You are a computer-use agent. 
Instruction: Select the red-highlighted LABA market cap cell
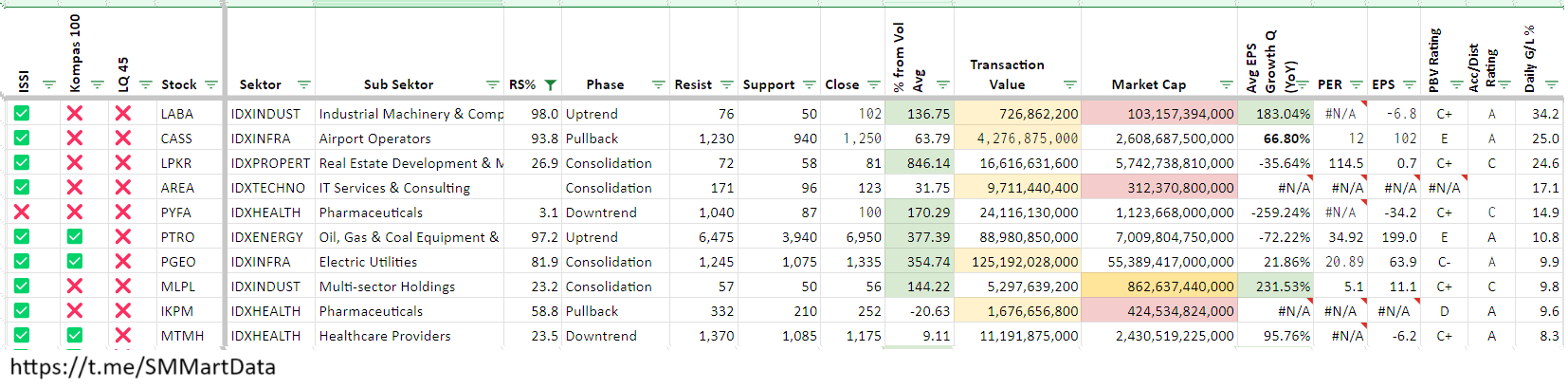pyautogui.click(x=1158, y=114)
